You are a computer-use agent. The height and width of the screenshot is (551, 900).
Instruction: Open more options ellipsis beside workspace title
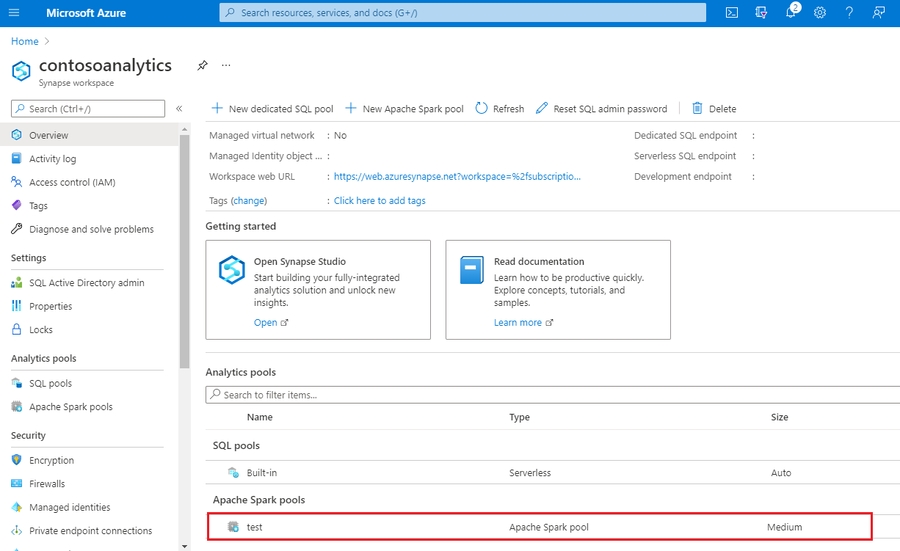226,66
